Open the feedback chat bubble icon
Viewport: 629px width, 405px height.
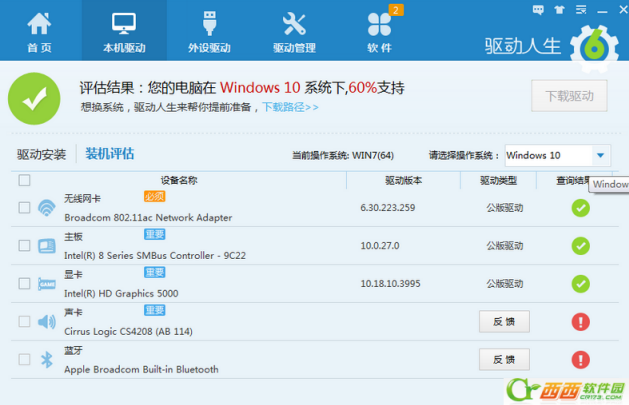pyautogui.click(x=538, y=10)
